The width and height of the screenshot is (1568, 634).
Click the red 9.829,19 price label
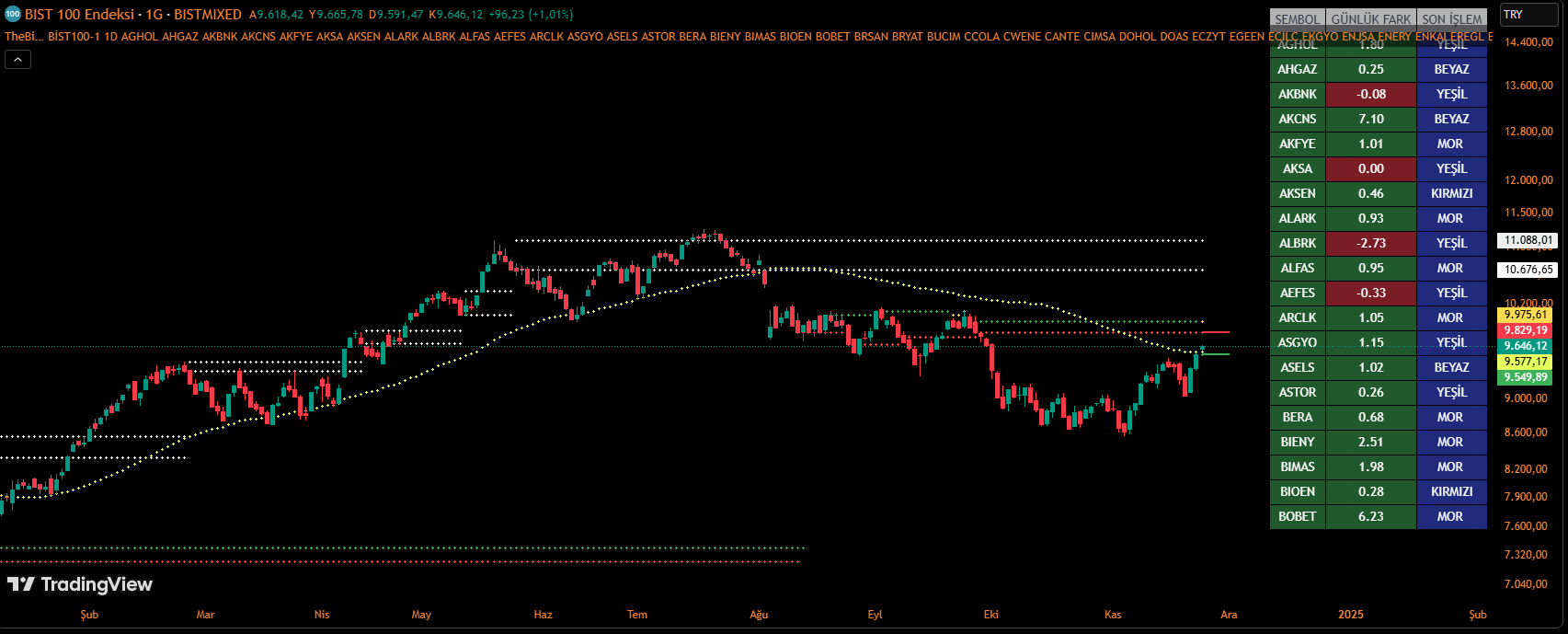pos(1526,330)
